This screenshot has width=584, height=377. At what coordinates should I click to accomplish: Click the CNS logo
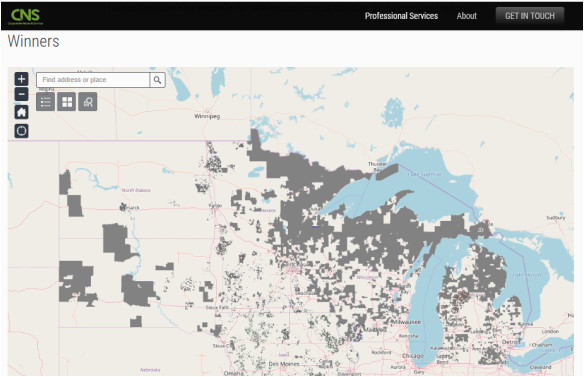coord(26,16)
